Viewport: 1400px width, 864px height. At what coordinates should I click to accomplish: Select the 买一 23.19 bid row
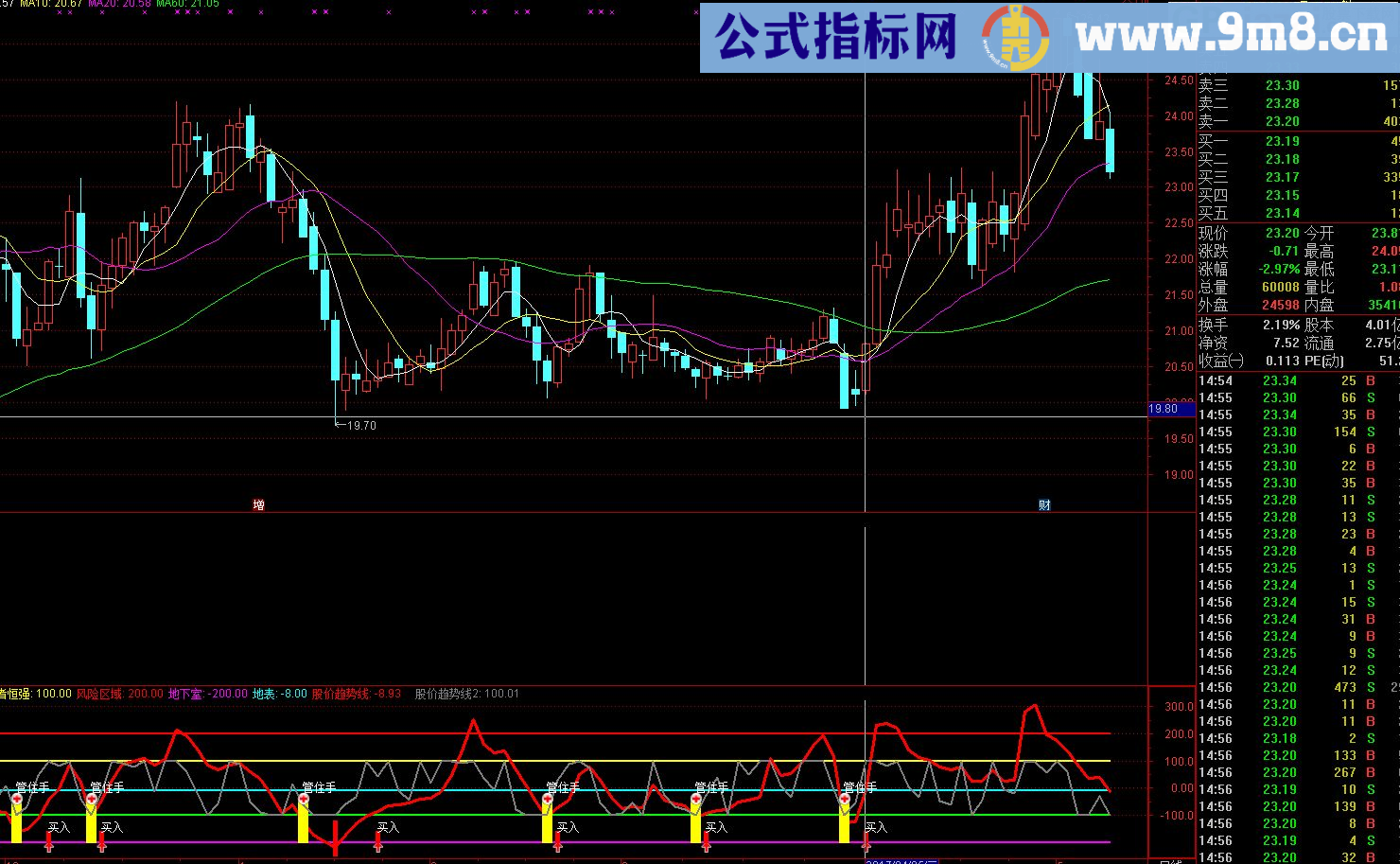click(x=1299, y=141)
